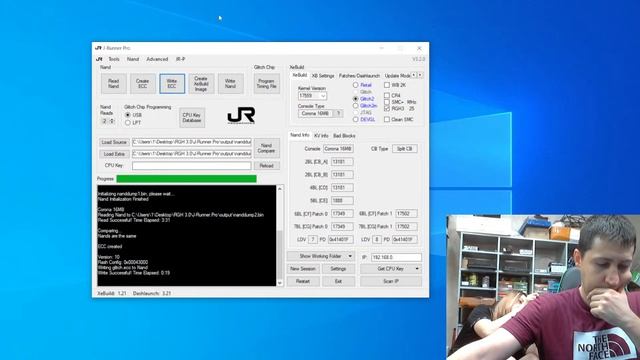Enable the CR4 checkbox

[387, 96]
